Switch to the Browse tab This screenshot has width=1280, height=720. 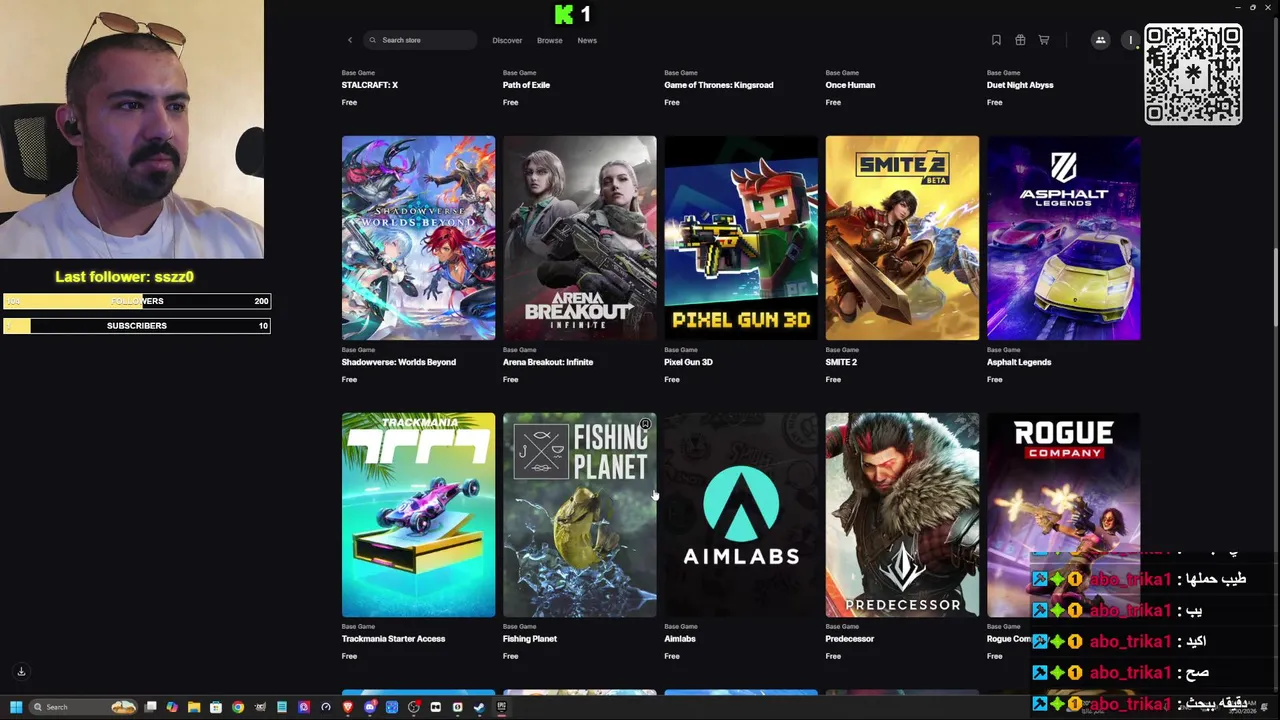point(550,40)
